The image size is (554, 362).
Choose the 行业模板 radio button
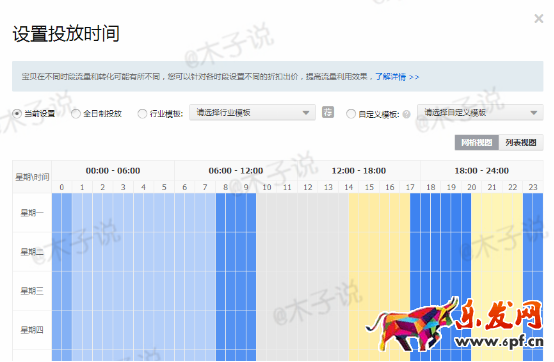[x=142, y=114]
